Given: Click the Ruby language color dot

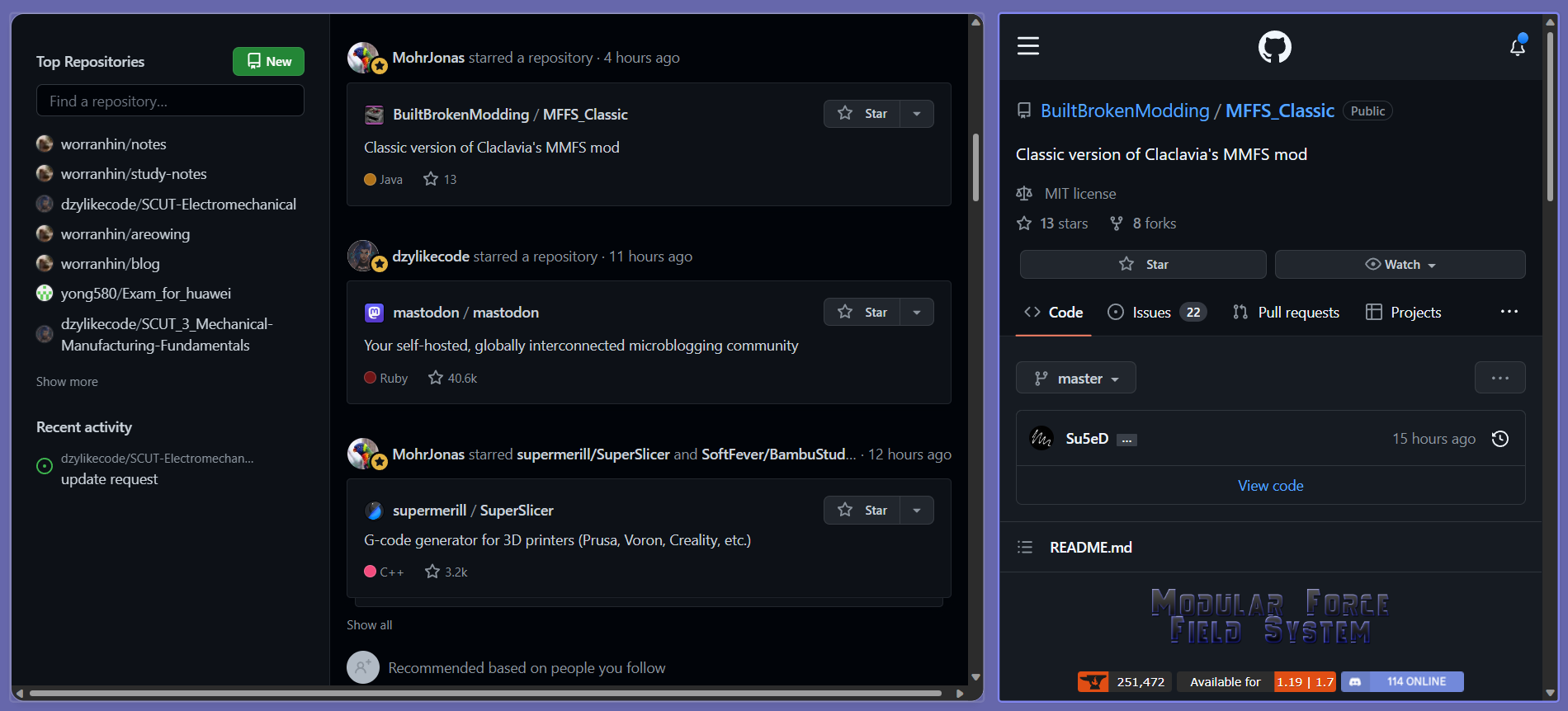Looking at the screenshot, I should [x=370, y=378].
